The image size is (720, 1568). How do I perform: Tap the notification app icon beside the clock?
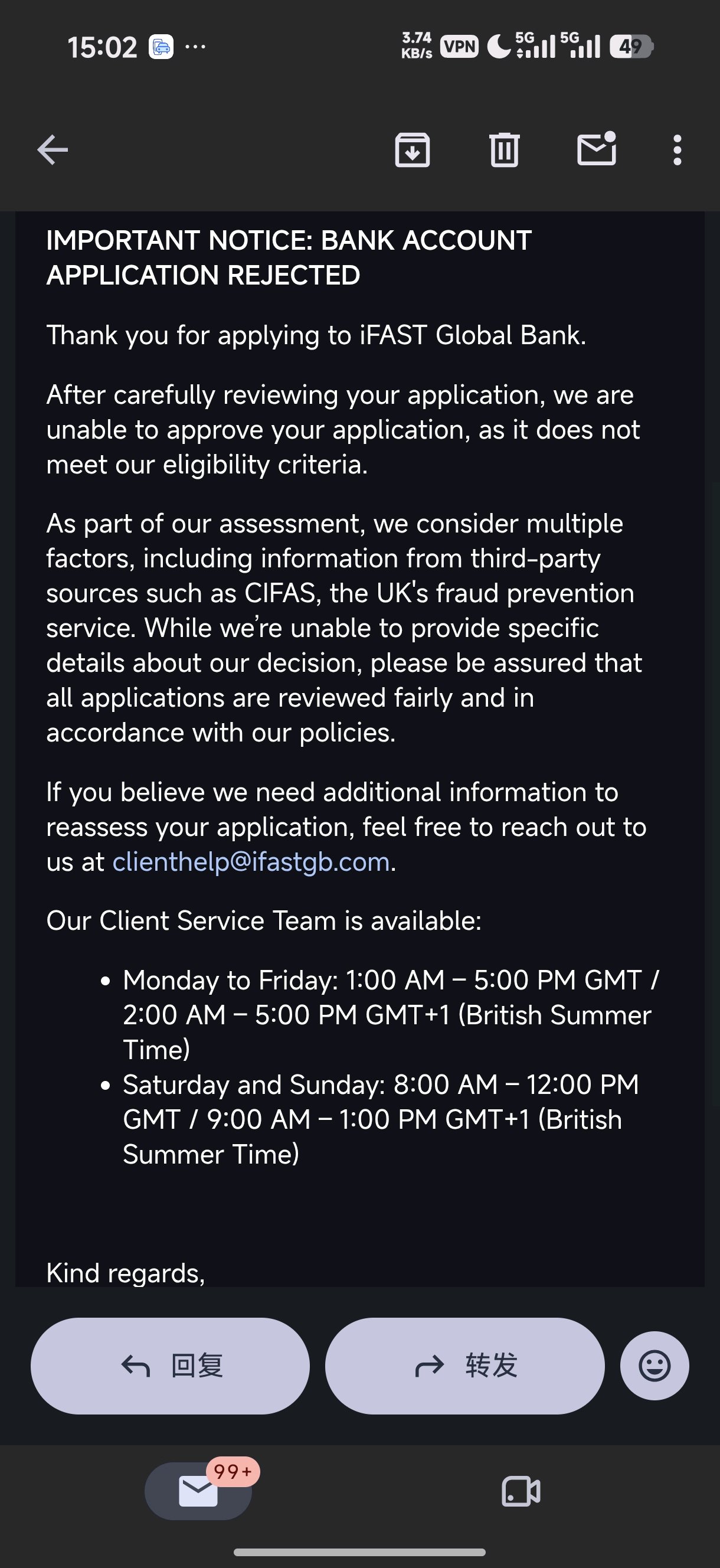click(x=161, y=47)
